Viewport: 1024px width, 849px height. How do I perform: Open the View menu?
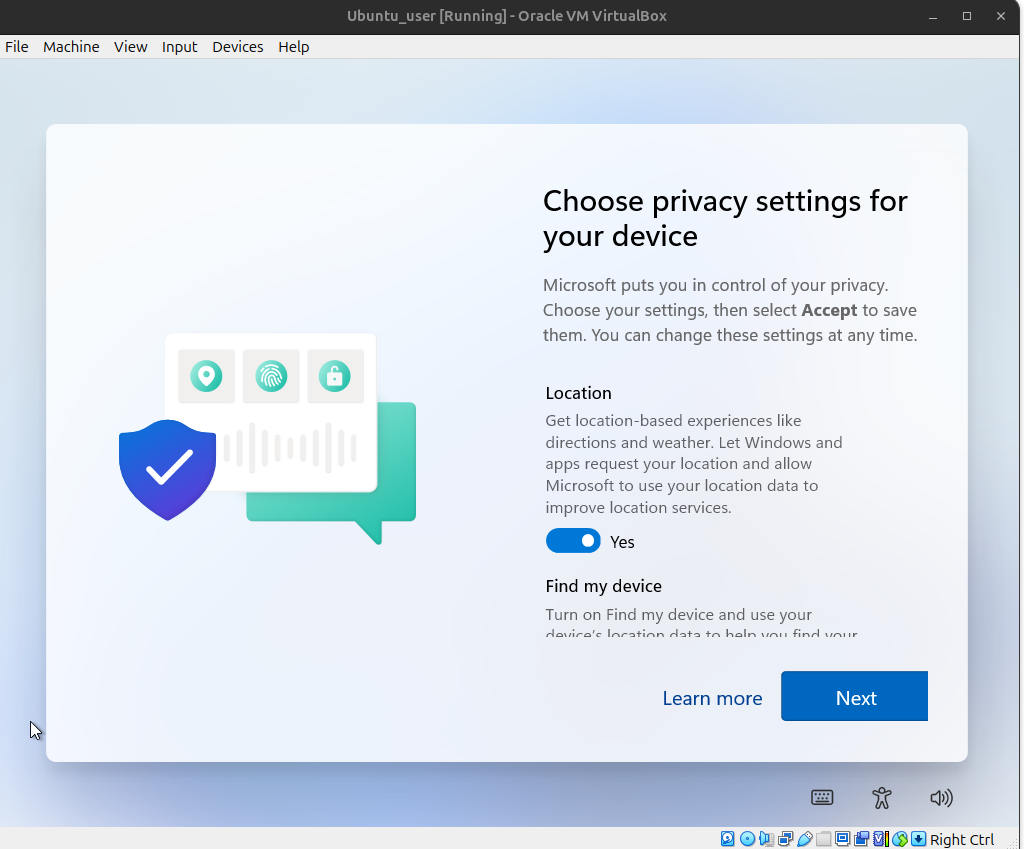tap(131, 47)
